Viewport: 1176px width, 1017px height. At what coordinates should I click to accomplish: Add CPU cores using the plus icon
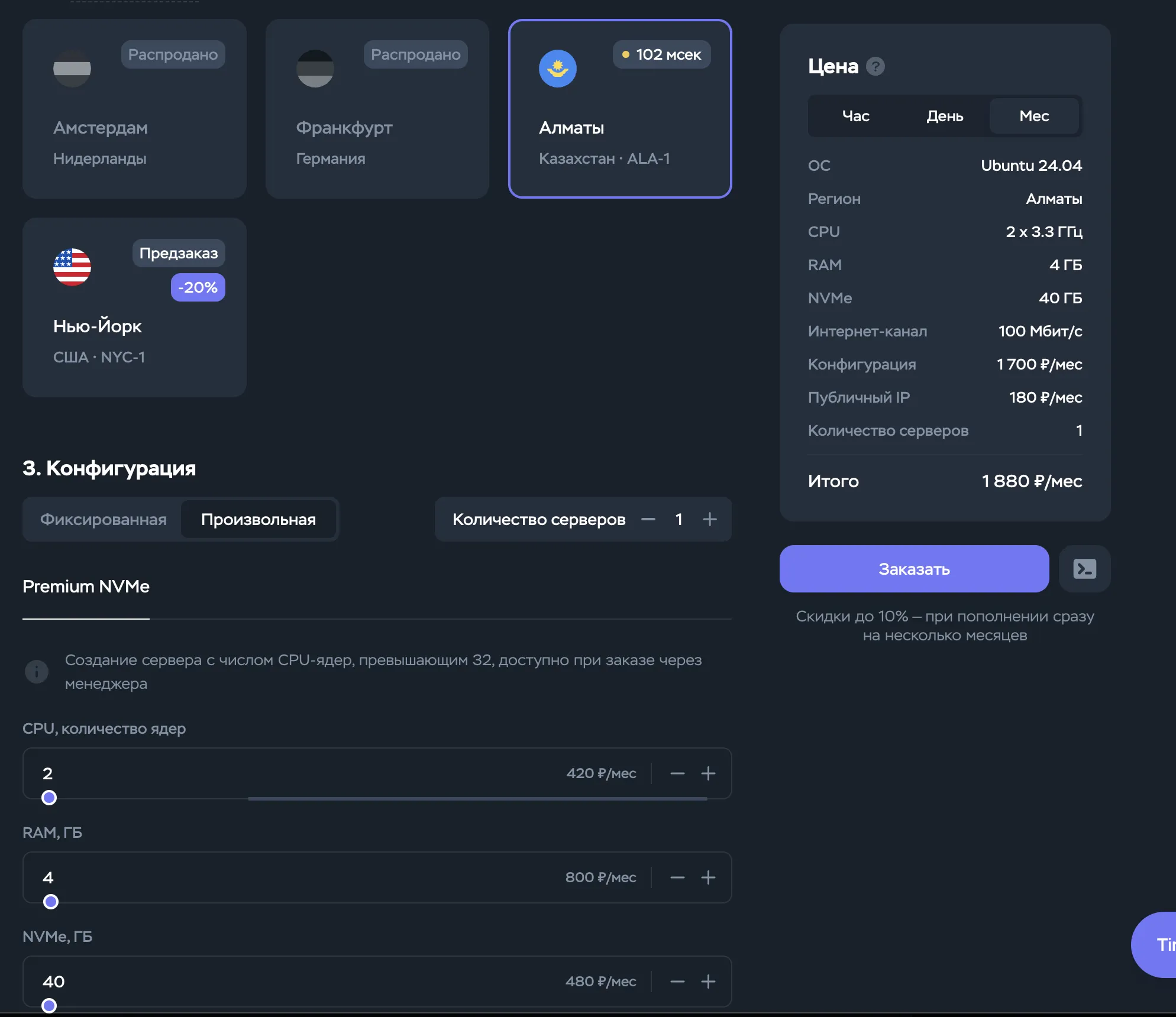(x=708, y=773)
